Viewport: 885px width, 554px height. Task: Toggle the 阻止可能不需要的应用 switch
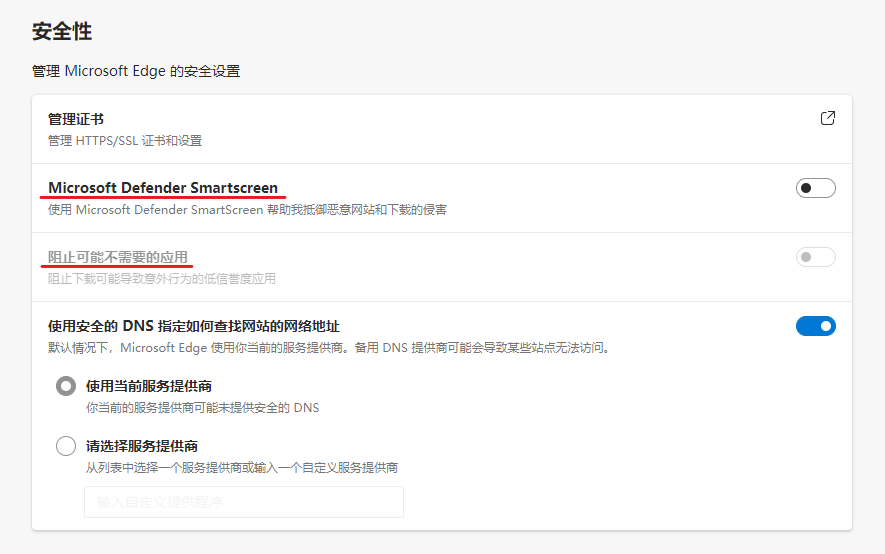click(816, 257)
